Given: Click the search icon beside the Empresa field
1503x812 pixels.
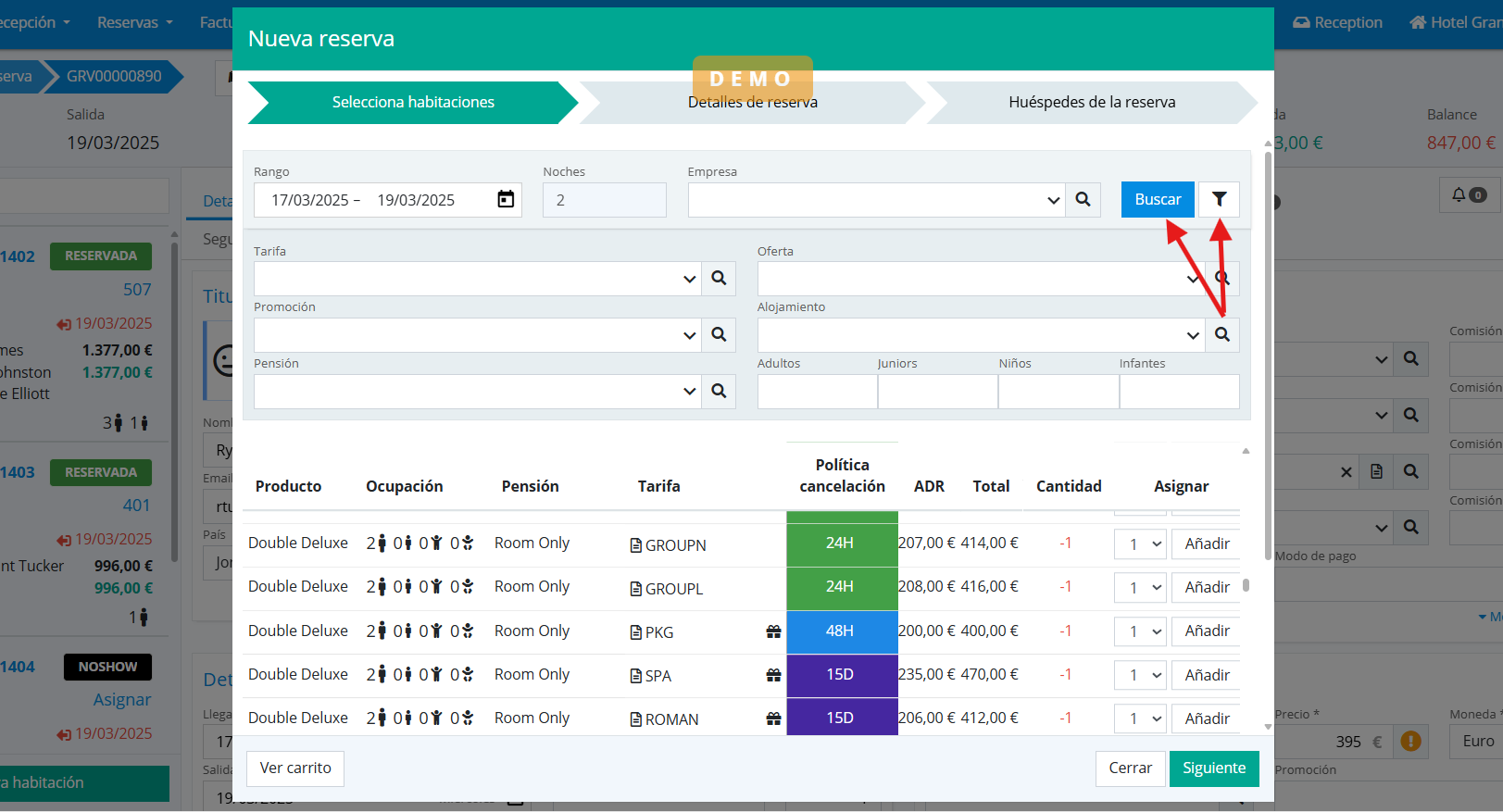Looking at the screenshot, I should click(1083, 199).
